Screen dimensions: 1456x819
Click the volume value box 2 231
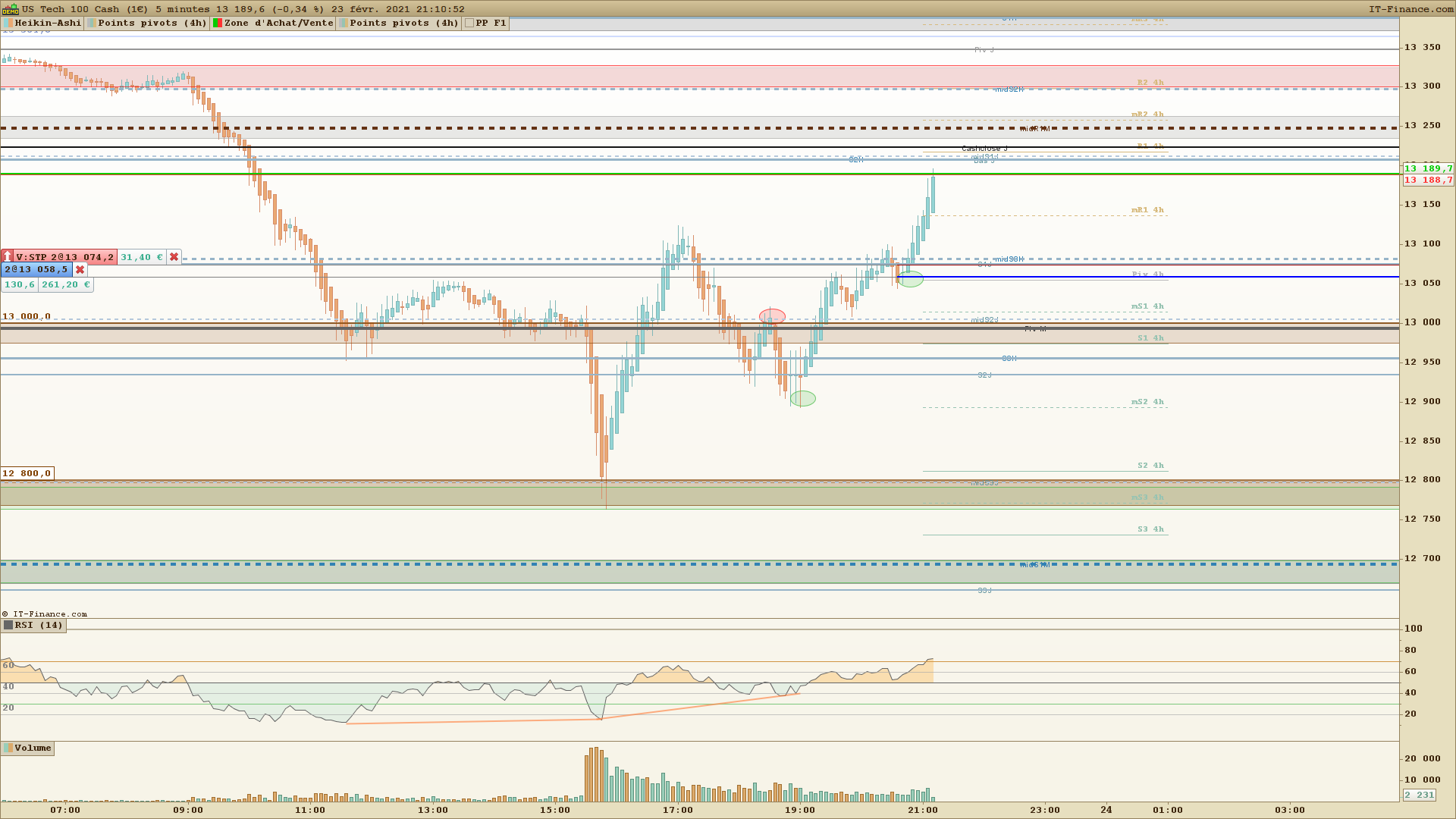[x=1419, y=795]
